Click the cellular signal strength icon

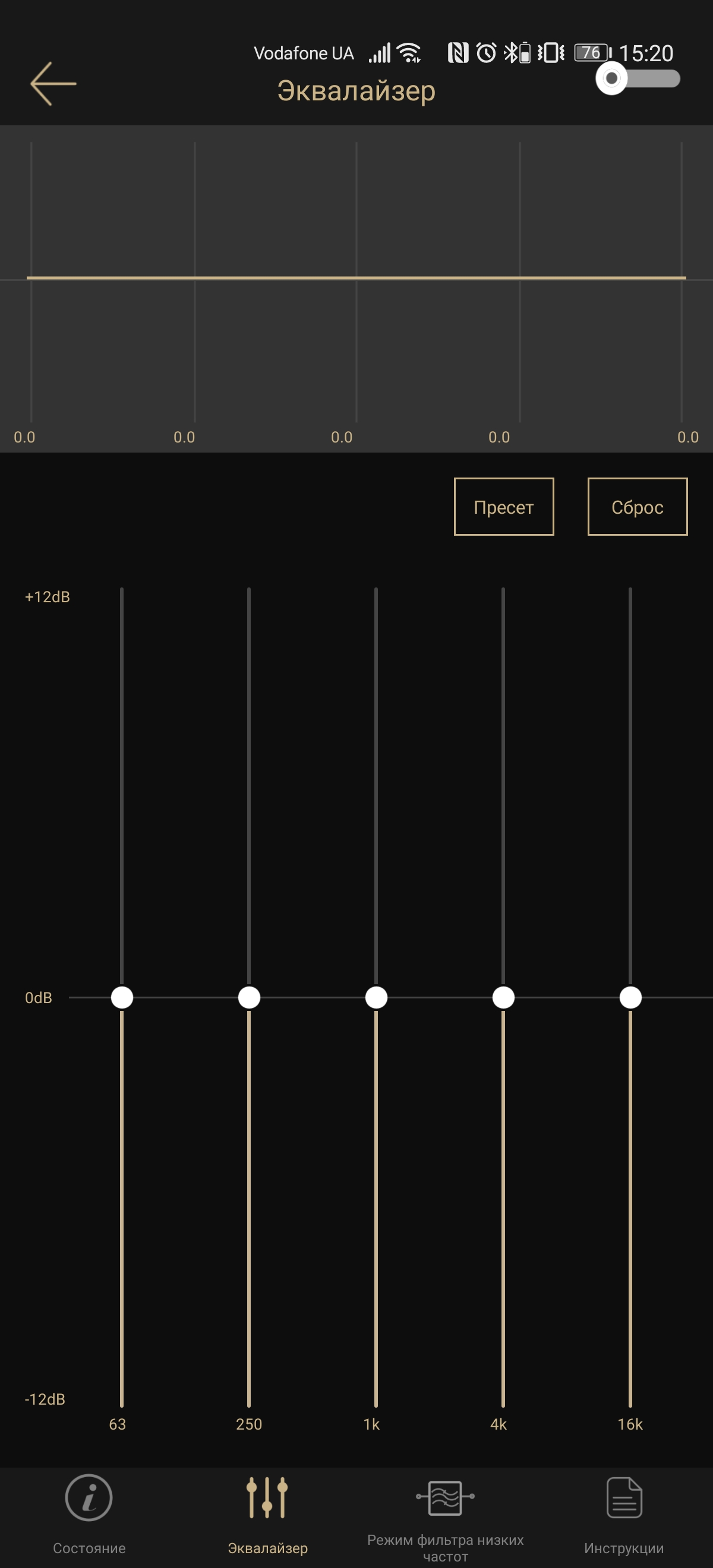pyautogui.click(x=379, y=53)
